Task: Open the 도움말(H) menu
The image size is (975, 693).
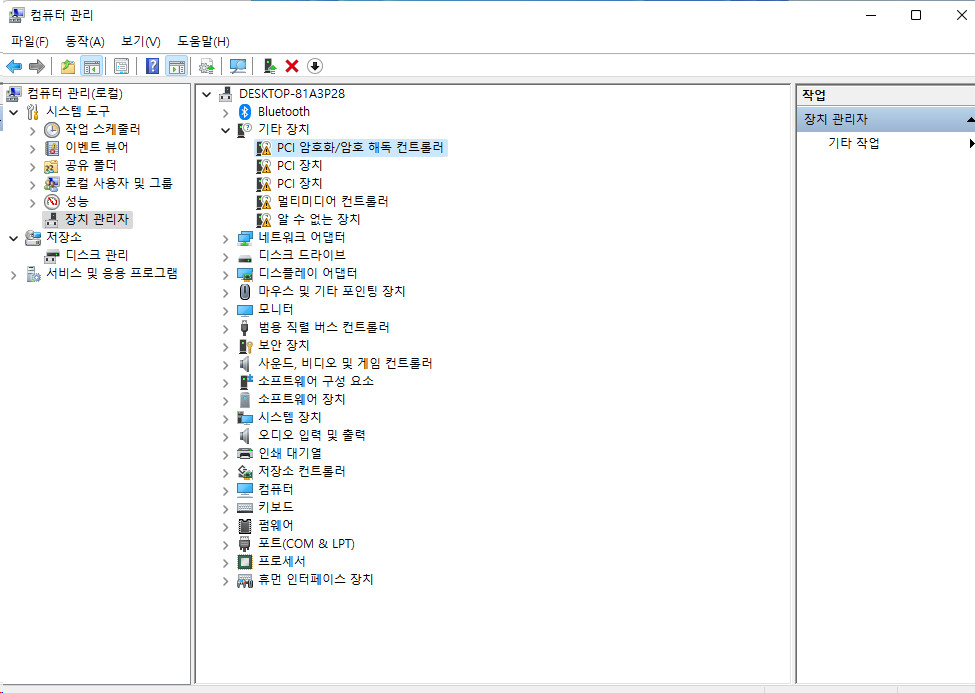Action: [x=203, y=42]
